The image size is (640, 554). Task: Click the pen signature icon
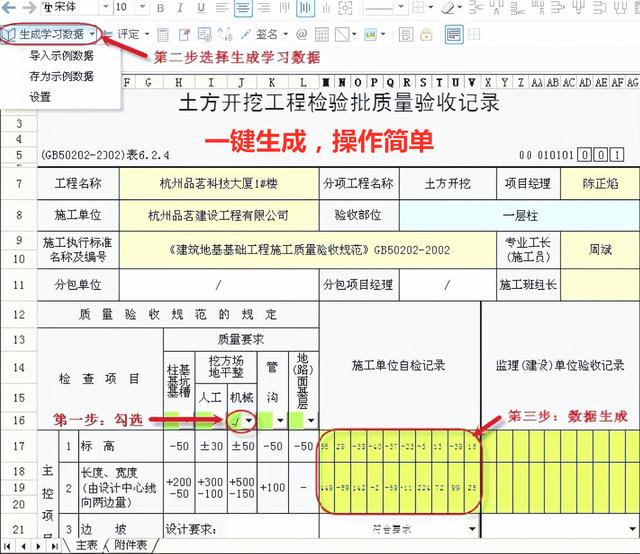tap(245, 35)
